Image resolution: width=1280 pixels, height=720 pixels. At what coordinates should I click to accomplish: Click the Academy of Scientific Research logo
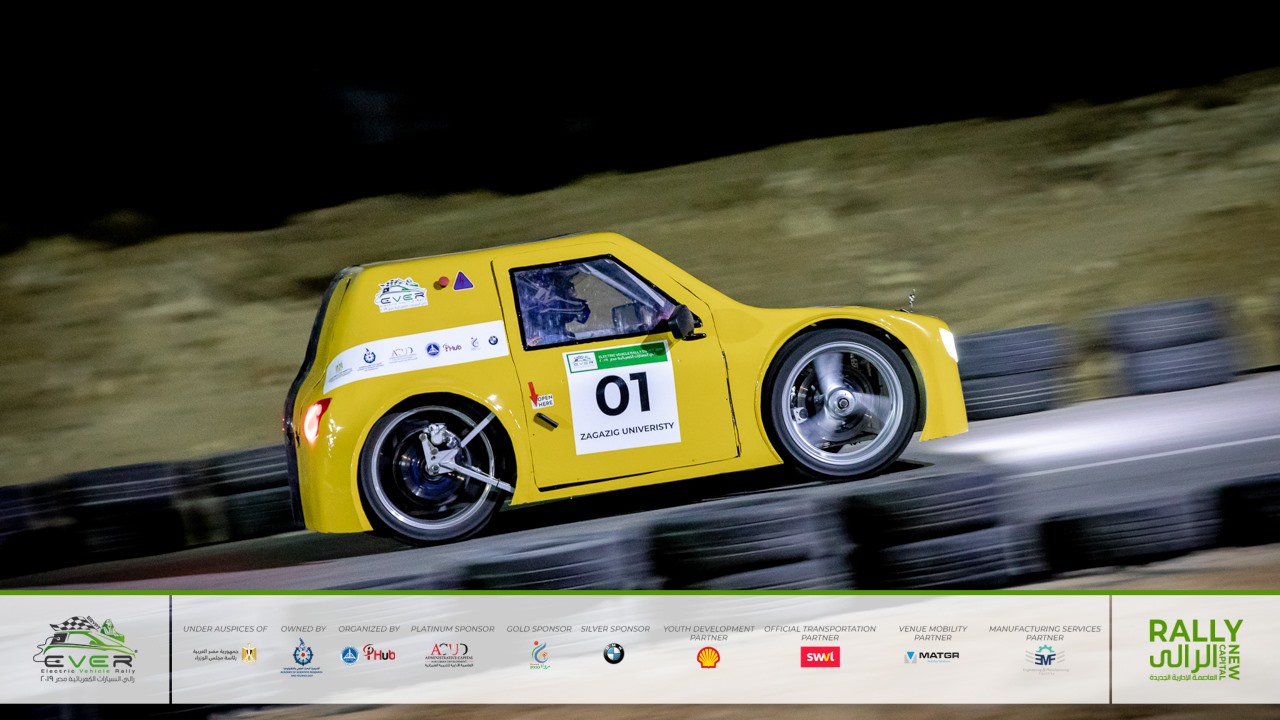click(301, 656)
